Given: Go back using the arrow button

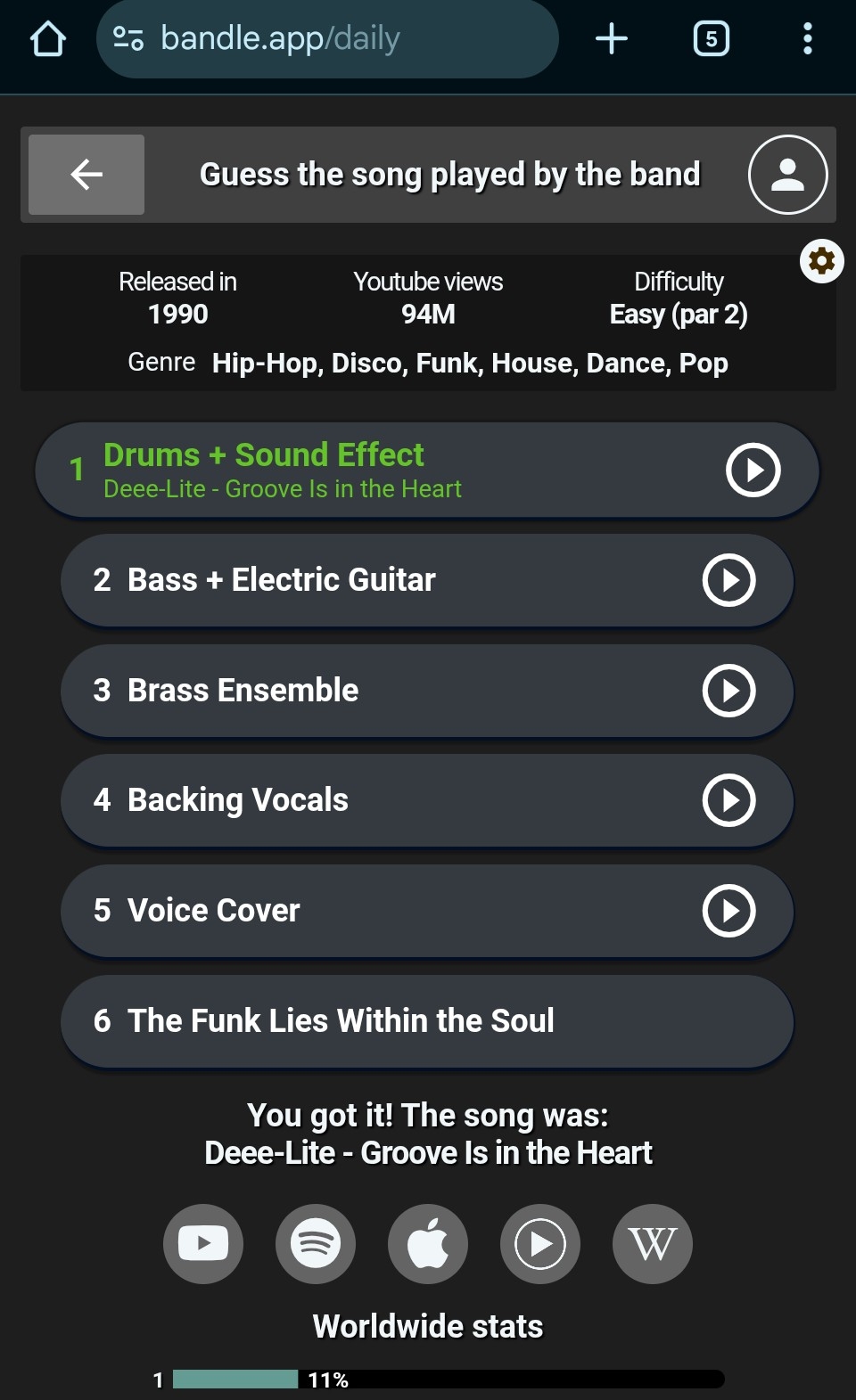Looking at the screenshot, I should pyautogui.click(x=86, y=175).
